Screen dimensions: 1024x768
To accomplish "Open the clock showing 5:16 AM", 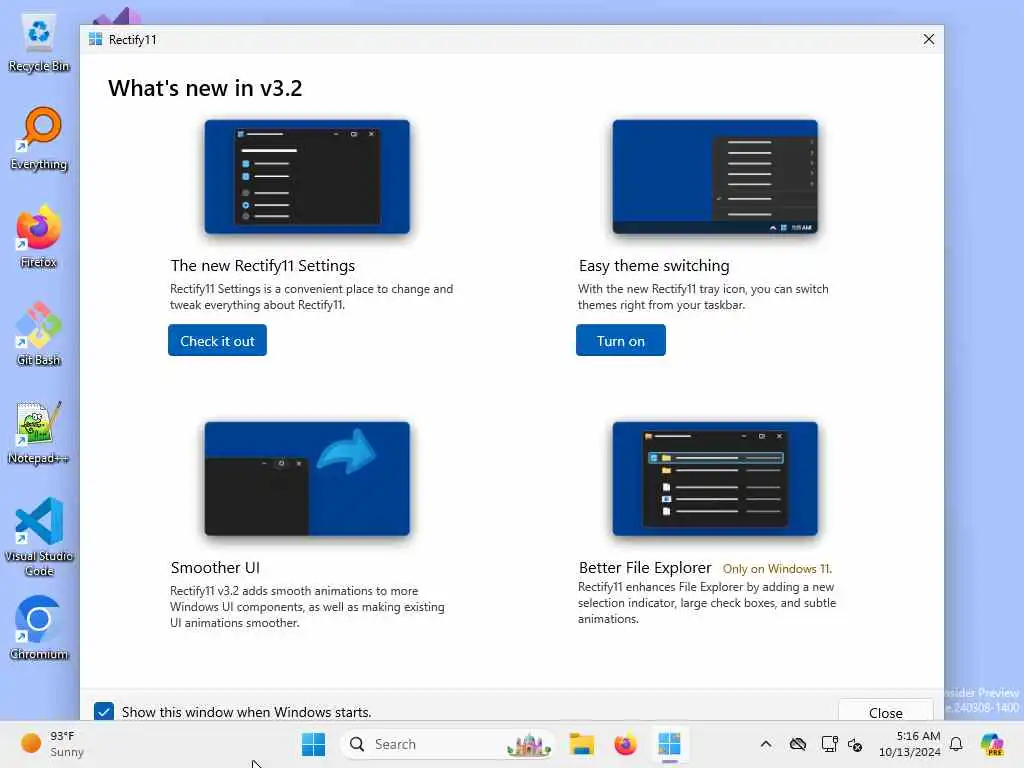I will click(909, 744).
